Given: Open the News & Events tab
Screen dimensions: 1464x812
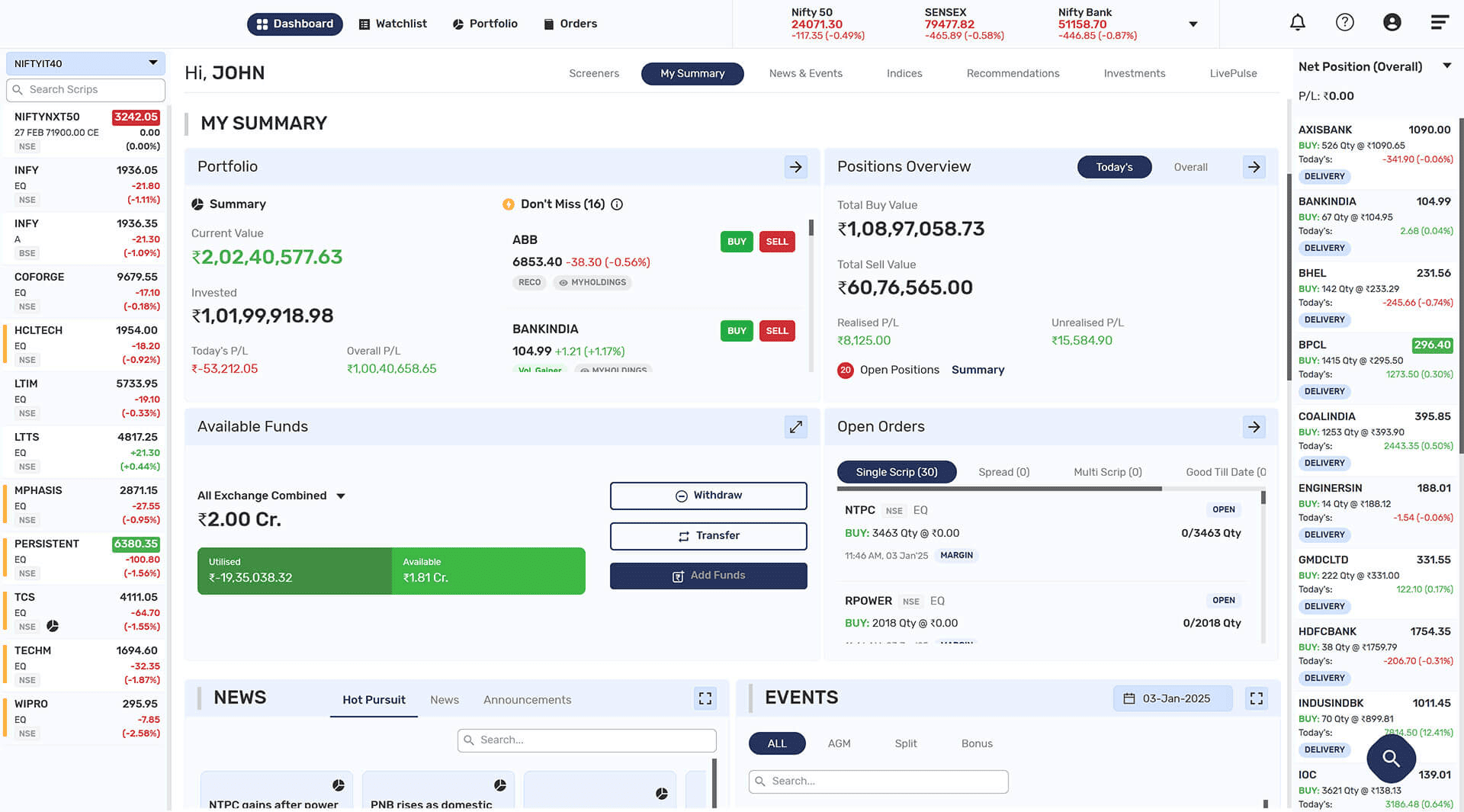Looking at the screenshot, I should pos(805,73).
